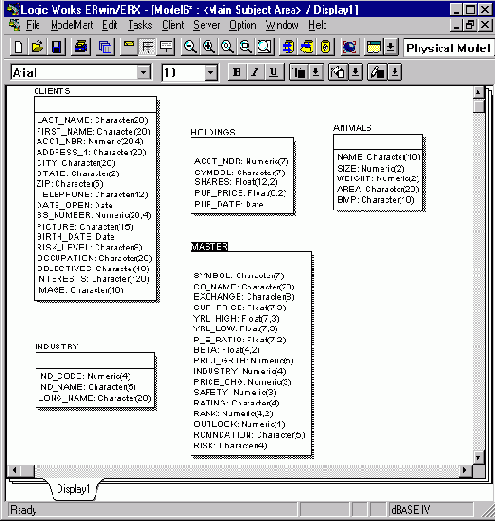Toggle Italic text formatting
Image resolution: width=495 pixels, height=521 pixels.
coord(255,72)
